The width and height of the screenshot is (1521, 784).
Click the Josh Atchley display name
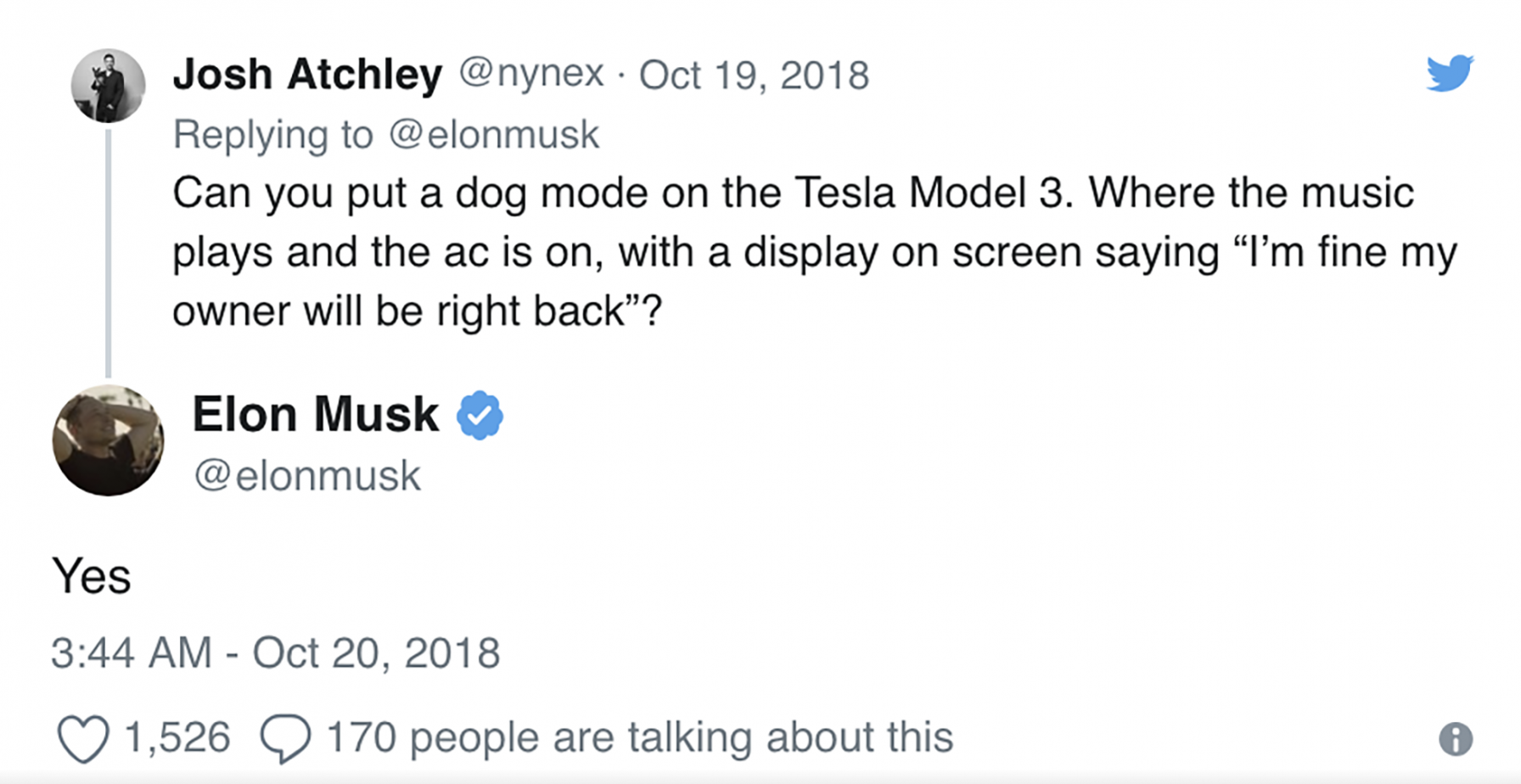tap(307, 75)
